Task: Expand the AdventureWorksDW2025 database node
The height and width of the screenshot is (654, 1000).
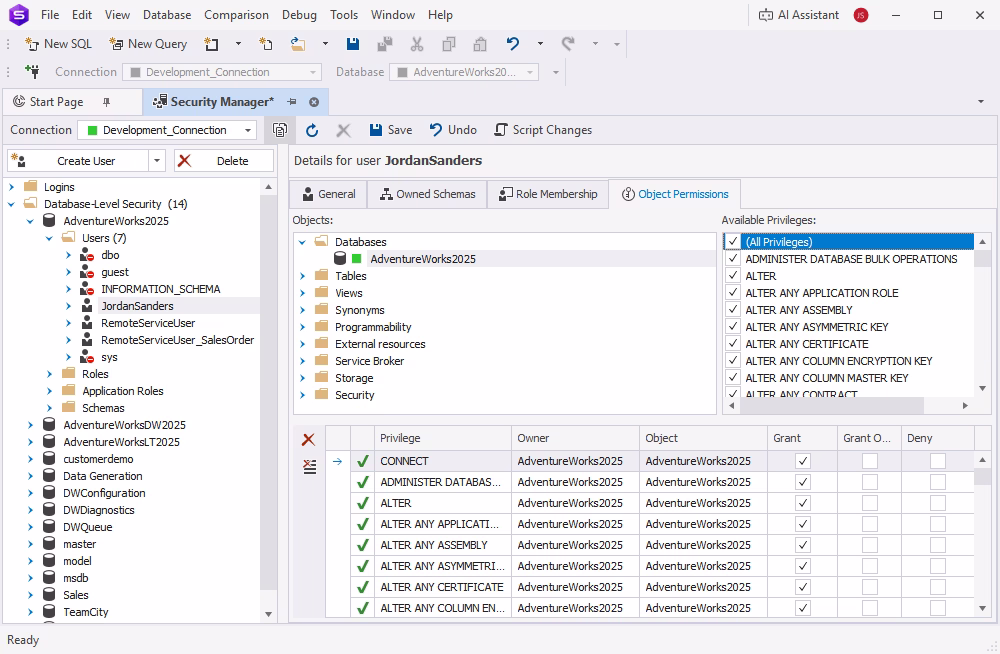Action: click(30, 425)
